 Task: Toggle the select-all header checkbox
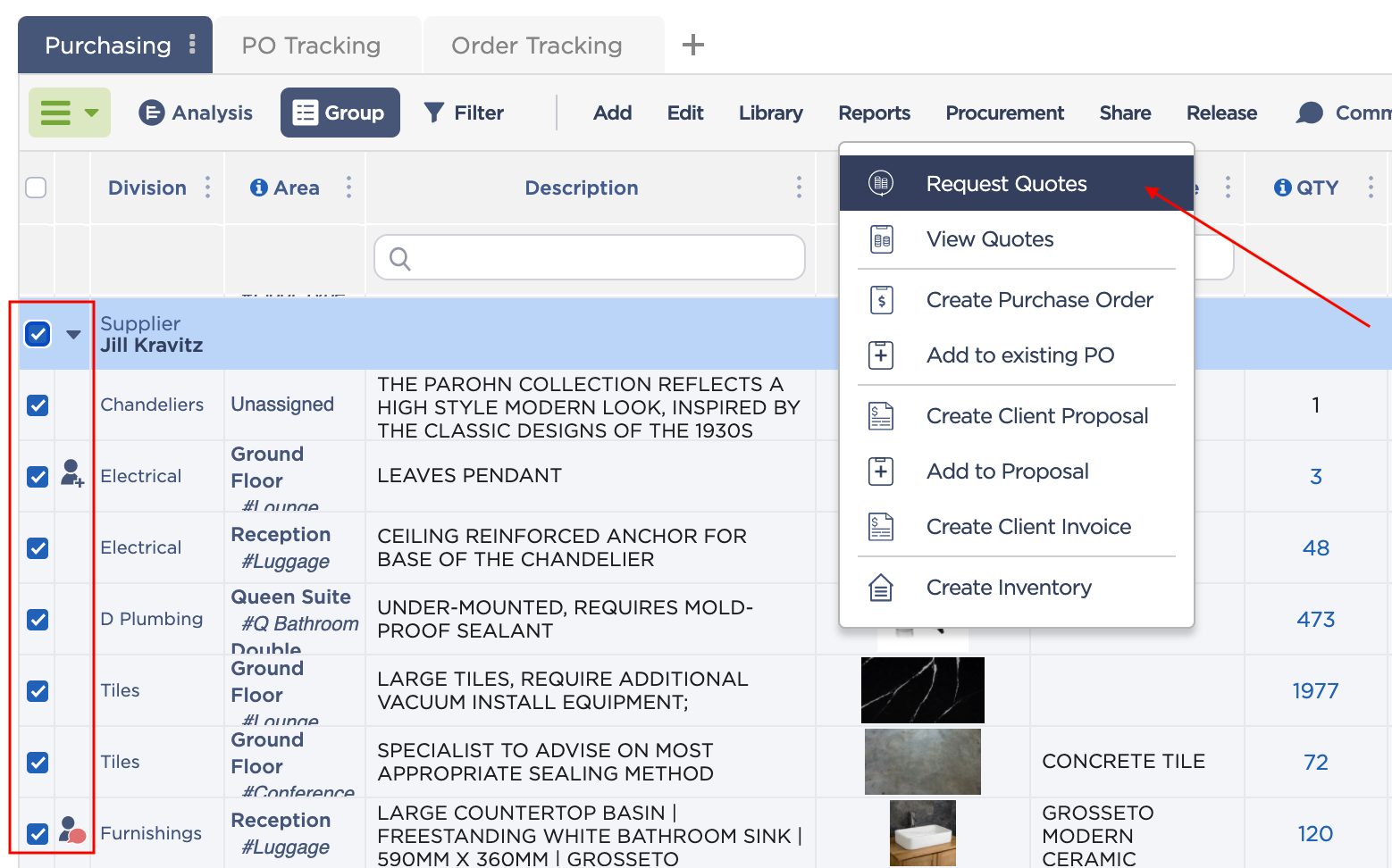36,188
